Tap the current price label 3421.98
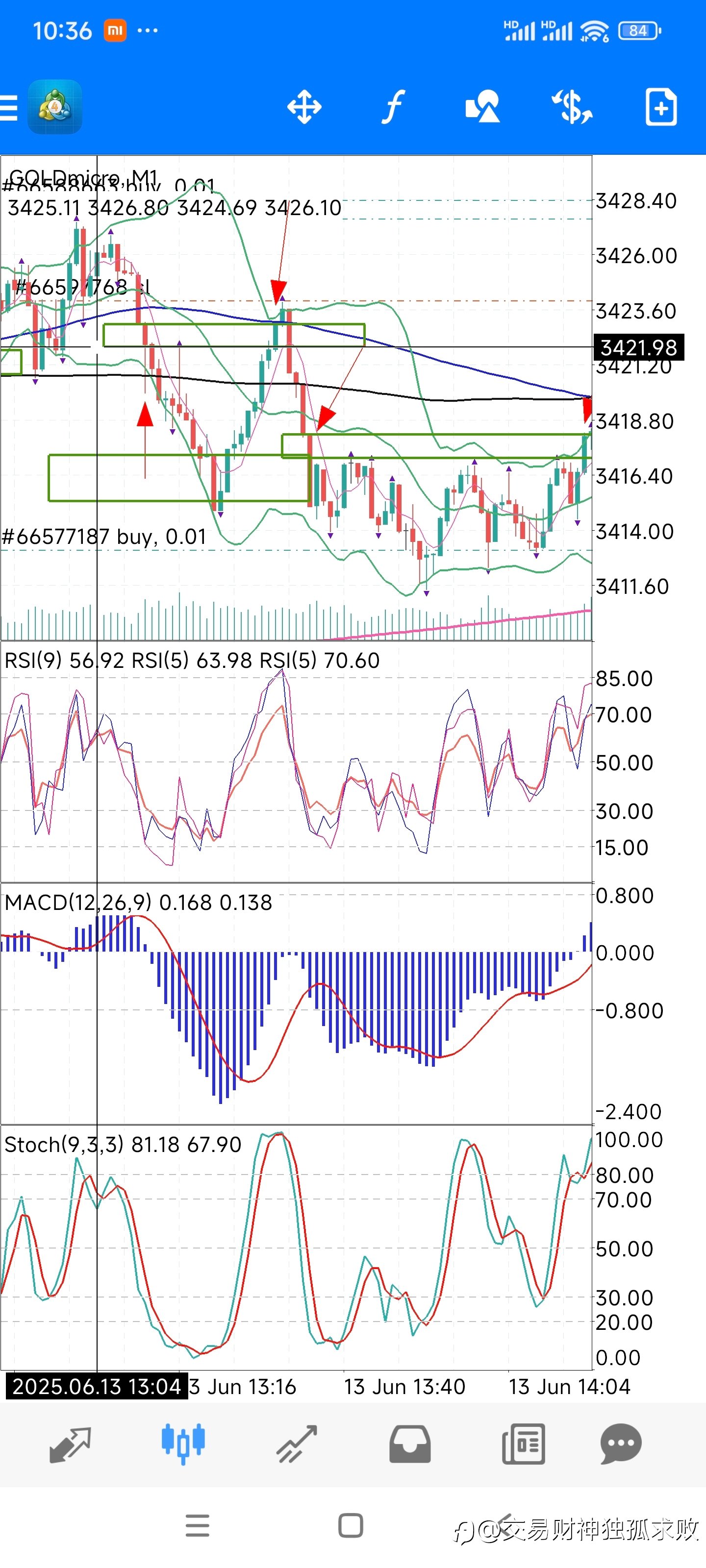 638,347
